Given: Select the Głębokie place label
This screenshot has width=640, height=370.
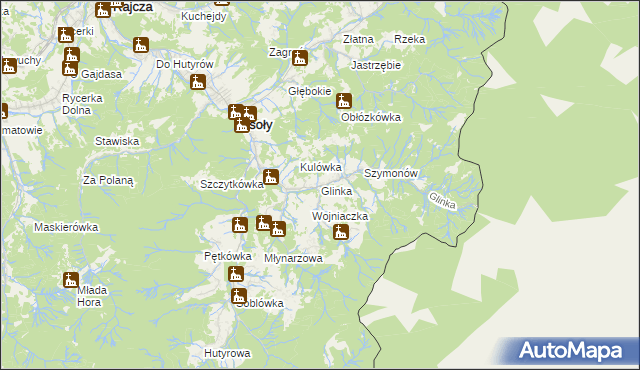Looking at the screenshot, I should [x=310, y=91].
